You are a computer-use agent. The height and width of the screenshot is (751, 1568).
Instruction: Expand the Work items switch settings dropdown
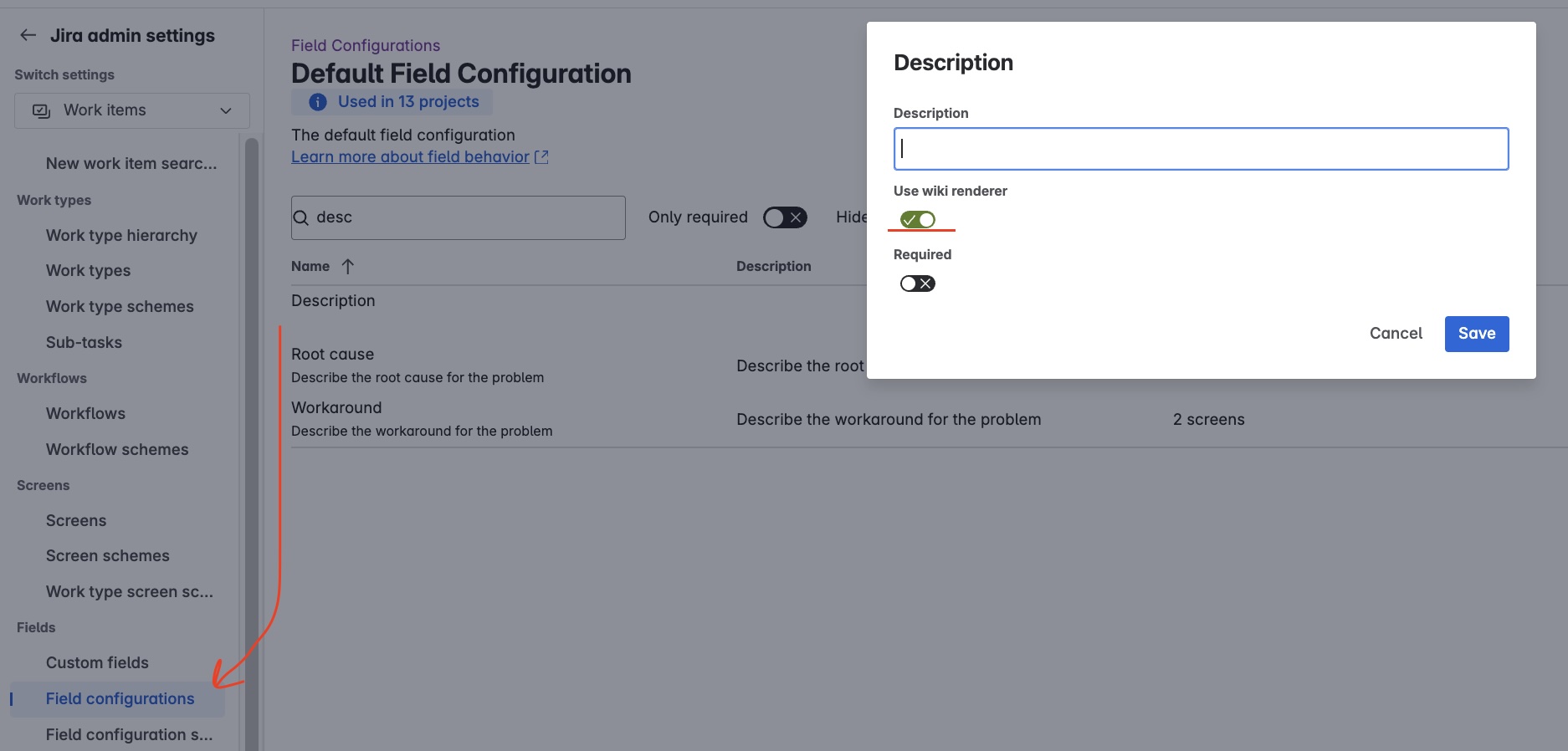point(224,110)
